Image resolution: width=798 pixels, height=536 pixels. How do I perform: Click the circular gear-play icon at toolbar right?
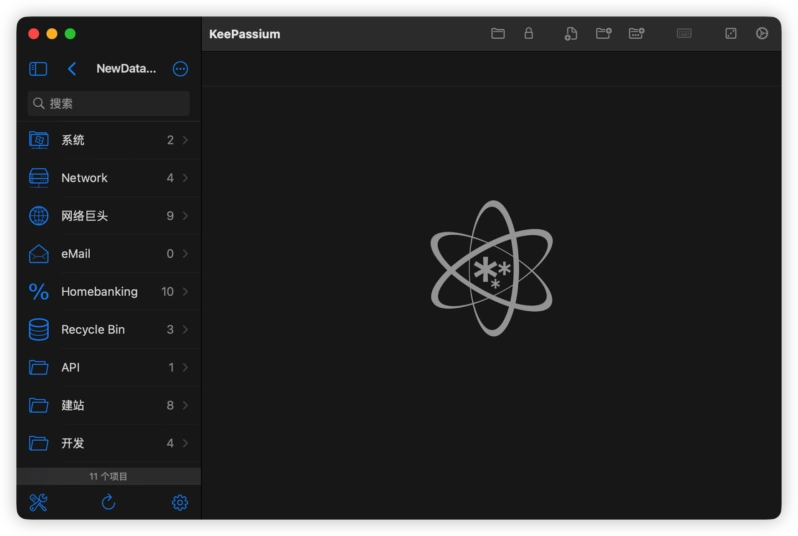762,34
